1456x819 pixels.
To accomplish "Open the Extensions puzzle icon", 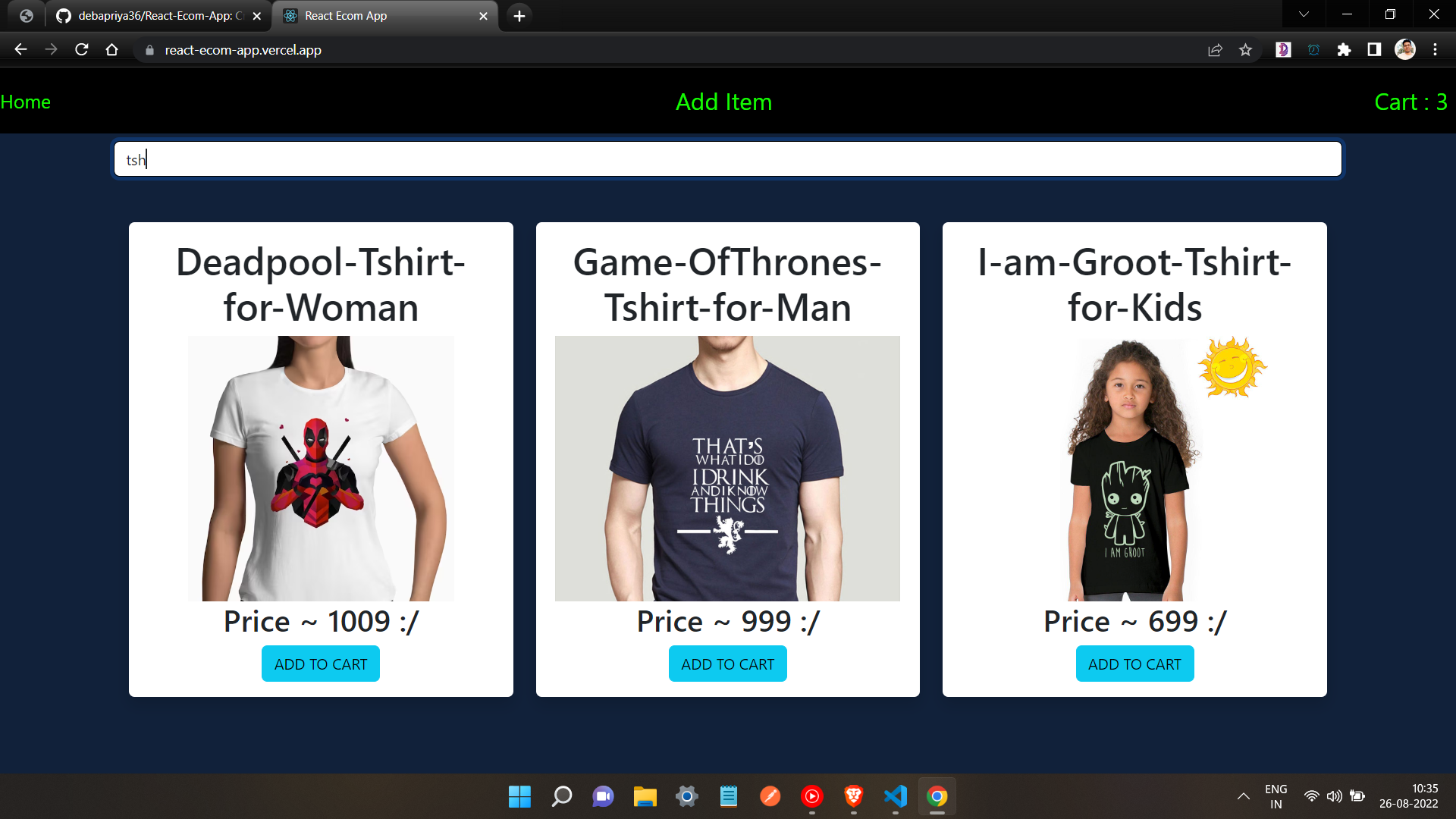I will (x=1344, y=49).
